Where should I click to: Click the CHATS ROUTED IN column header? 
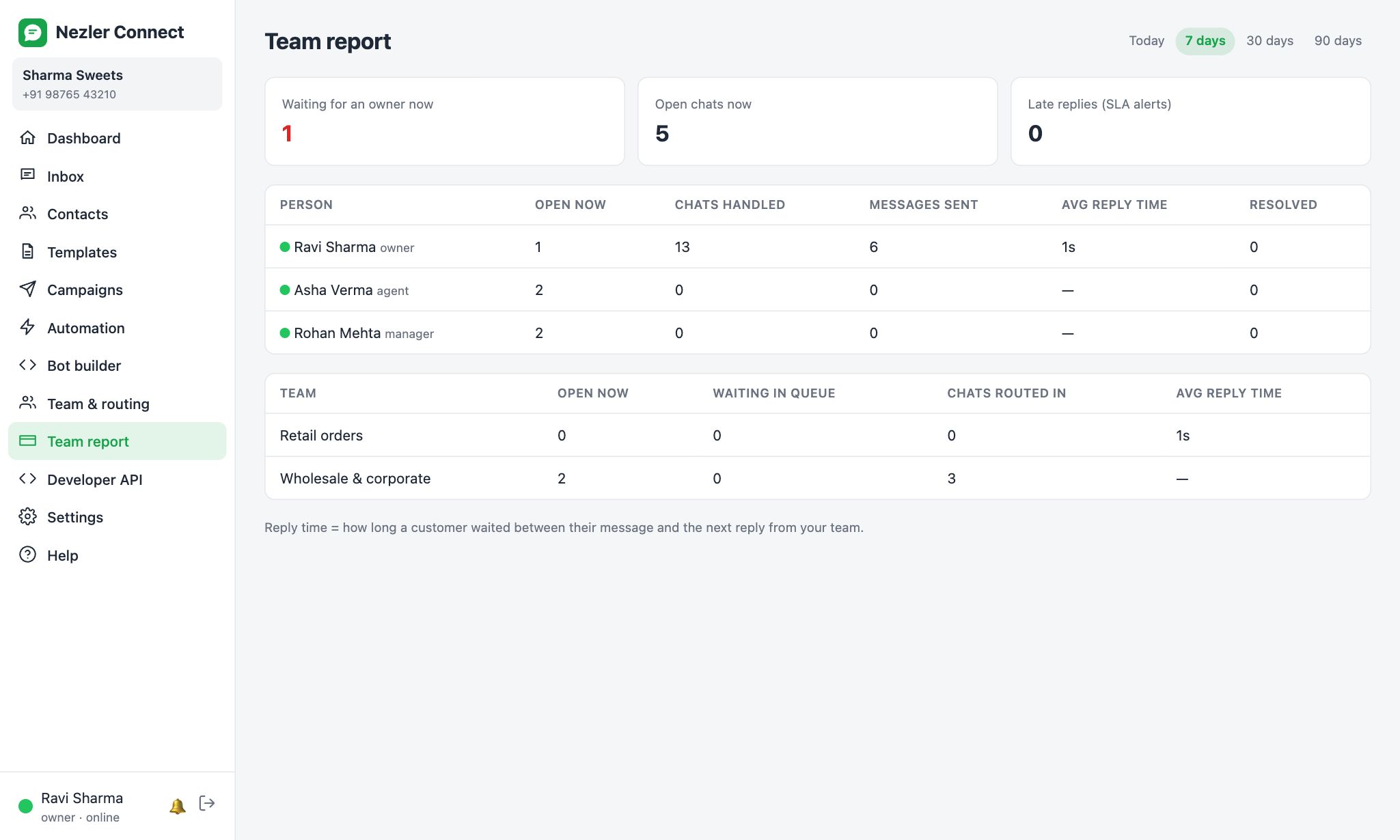click(1006, 393)
